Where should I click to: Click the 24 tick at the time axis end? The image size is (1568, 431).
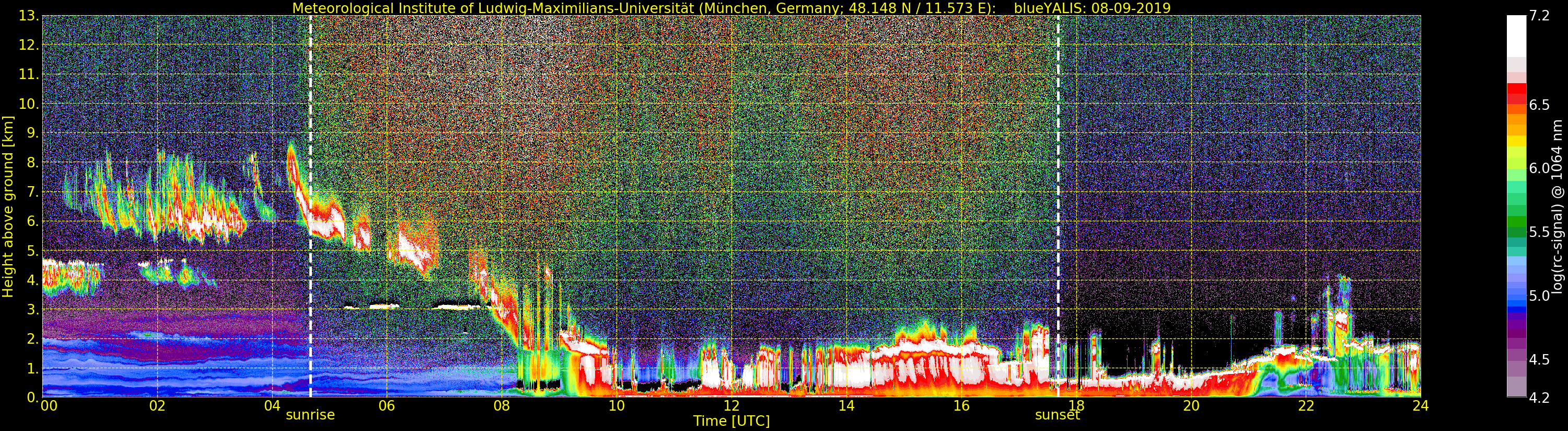coord(1420,406)
